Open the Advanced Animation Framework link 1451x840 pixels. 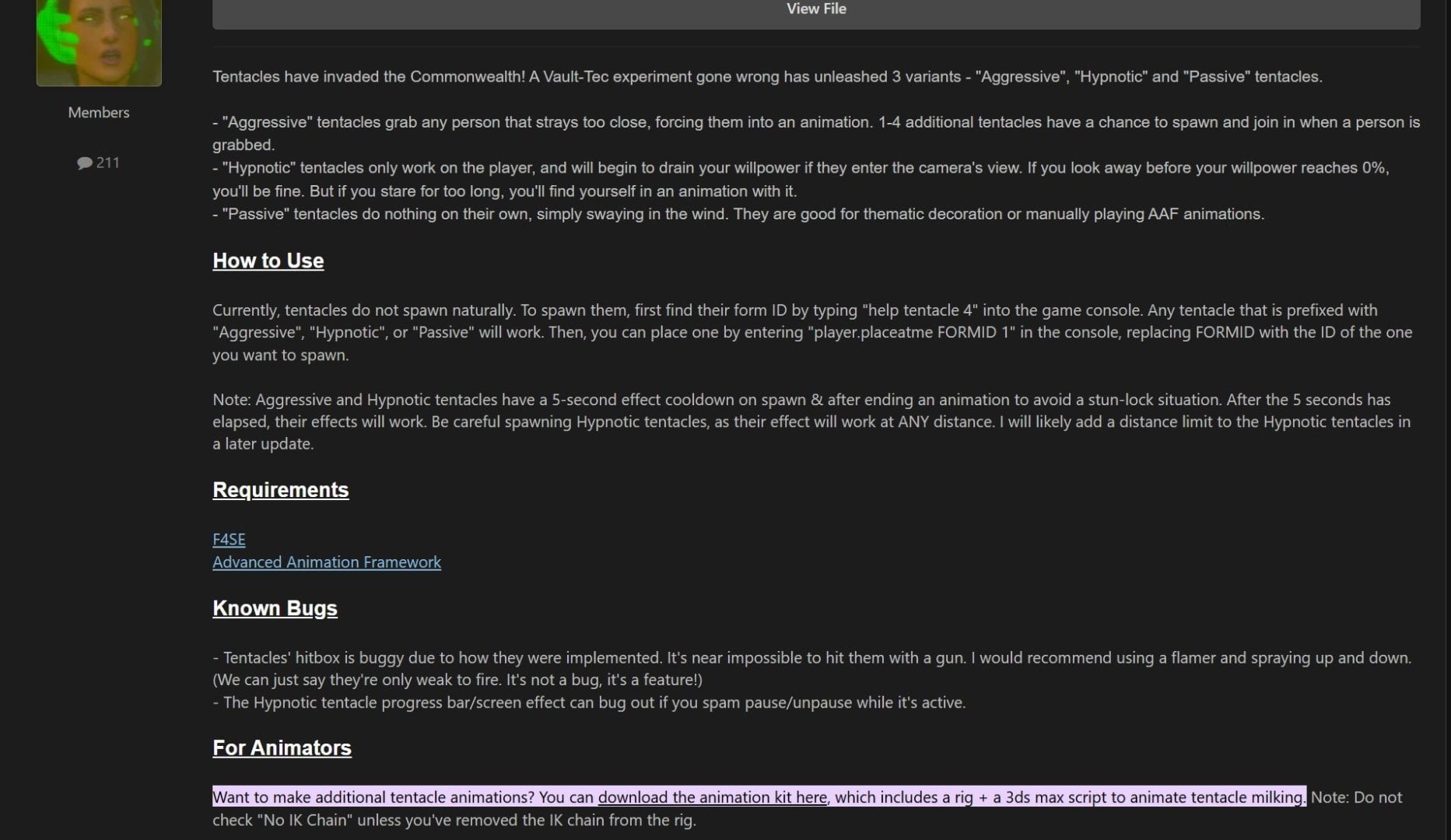coord(327,562)
